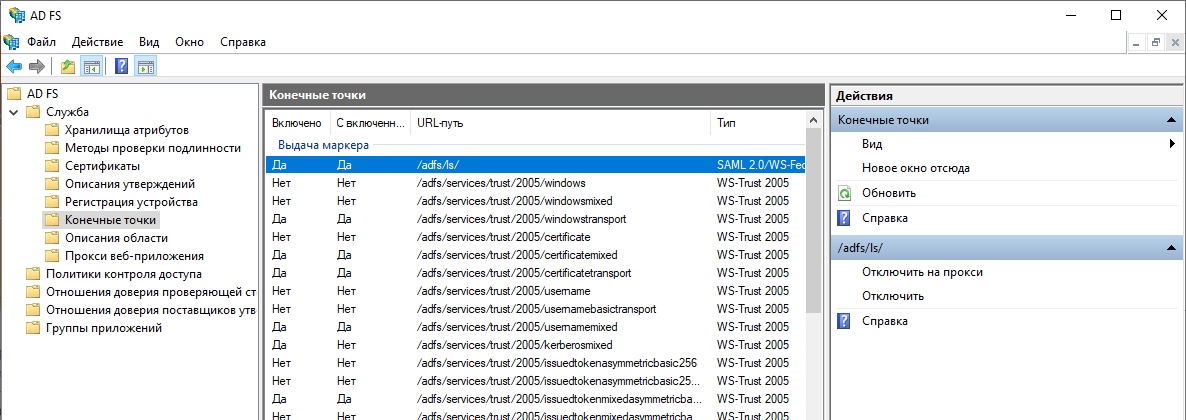Click the blue Back arrow in toolbar
The width and height of the screenshot is (1186, 420).
coord(14,67)
